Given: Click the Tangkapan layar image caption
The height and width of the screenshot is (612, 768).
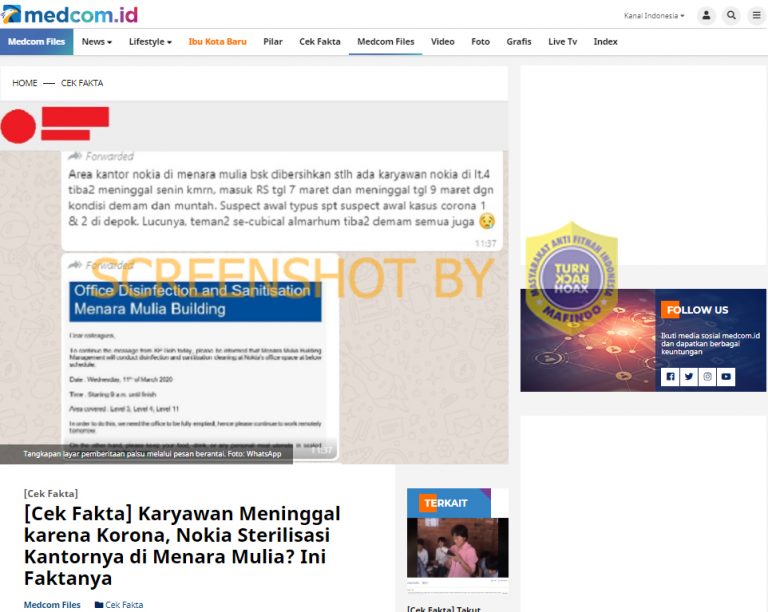Looking at the screenshot, I should pos(152,454).
